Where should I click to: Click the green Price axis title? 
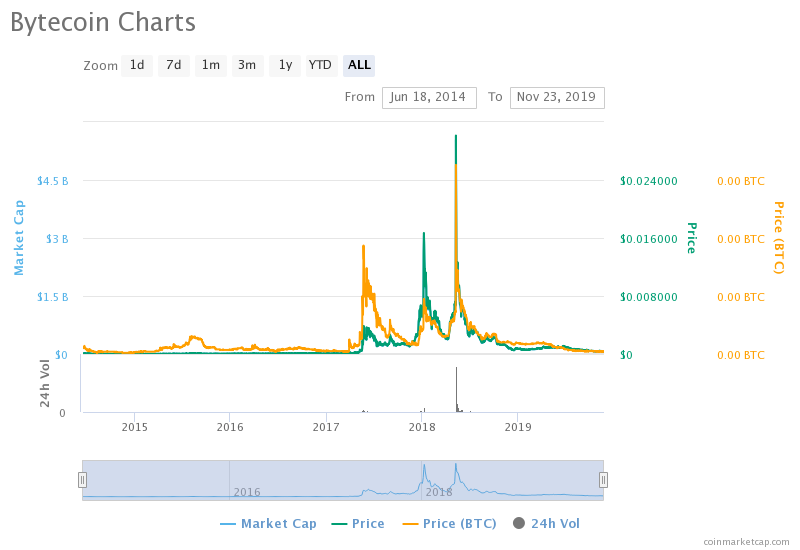click(691, 238)
